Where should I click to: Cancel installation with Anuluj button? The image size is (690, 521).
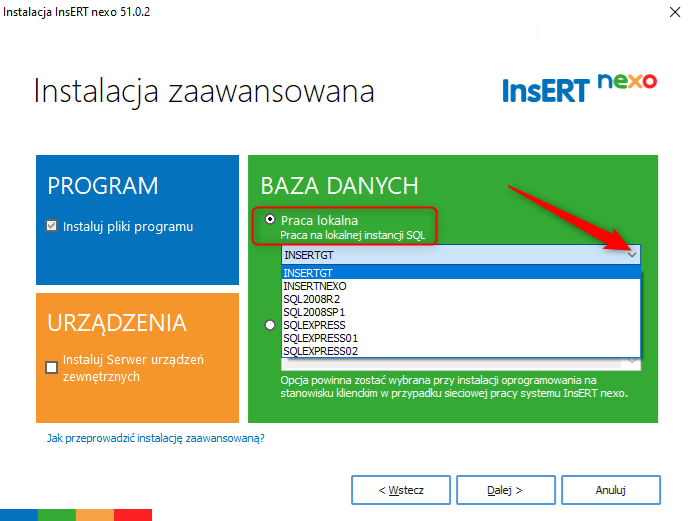tap(611, 490)
